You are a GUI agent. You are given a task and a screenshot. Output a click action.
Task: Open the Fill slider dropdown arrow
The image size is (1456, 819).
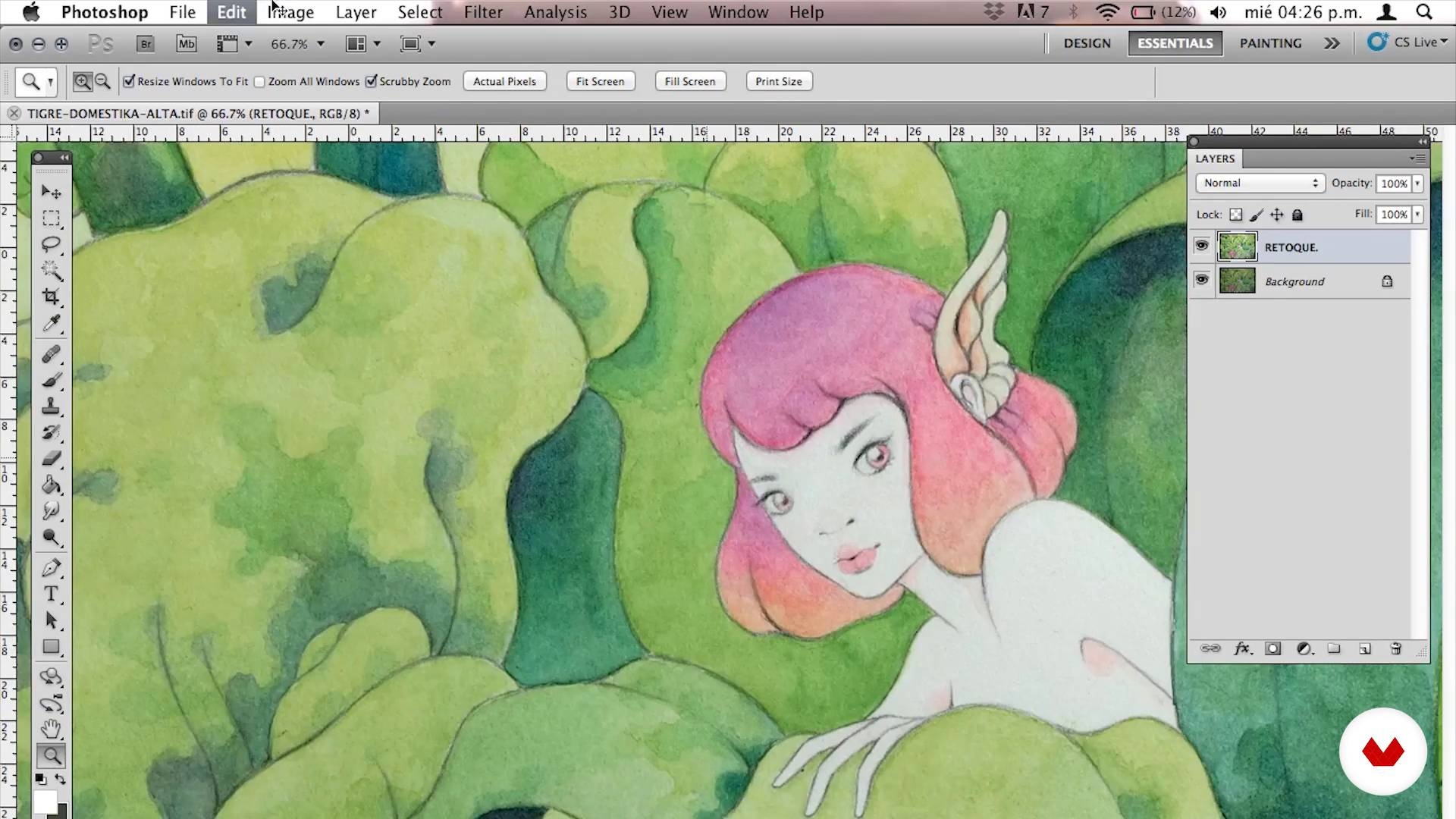[1417, 215]
